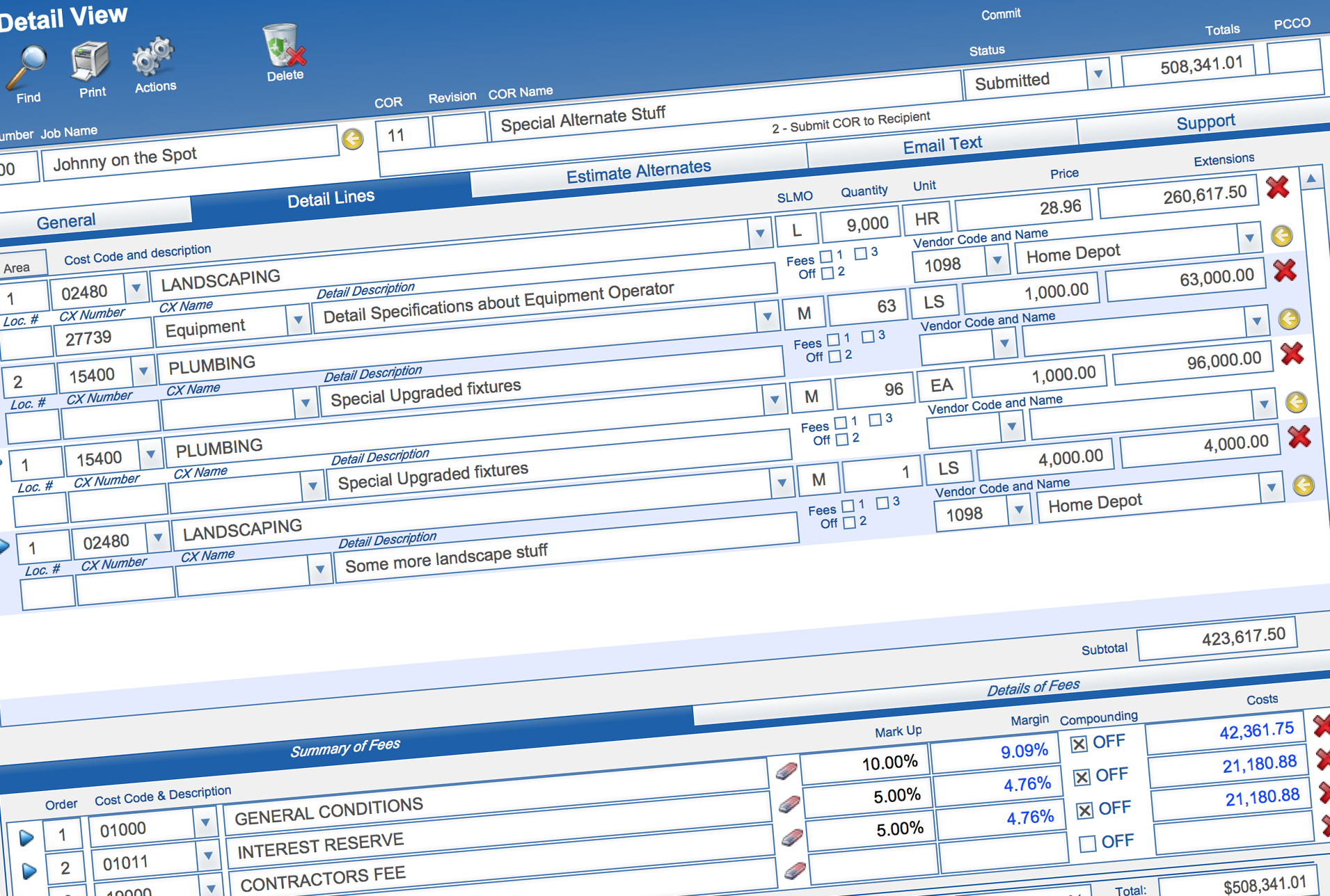Click blue arrow on fee order 2 row
The image size is (1330, 896).
pos(29,870)
